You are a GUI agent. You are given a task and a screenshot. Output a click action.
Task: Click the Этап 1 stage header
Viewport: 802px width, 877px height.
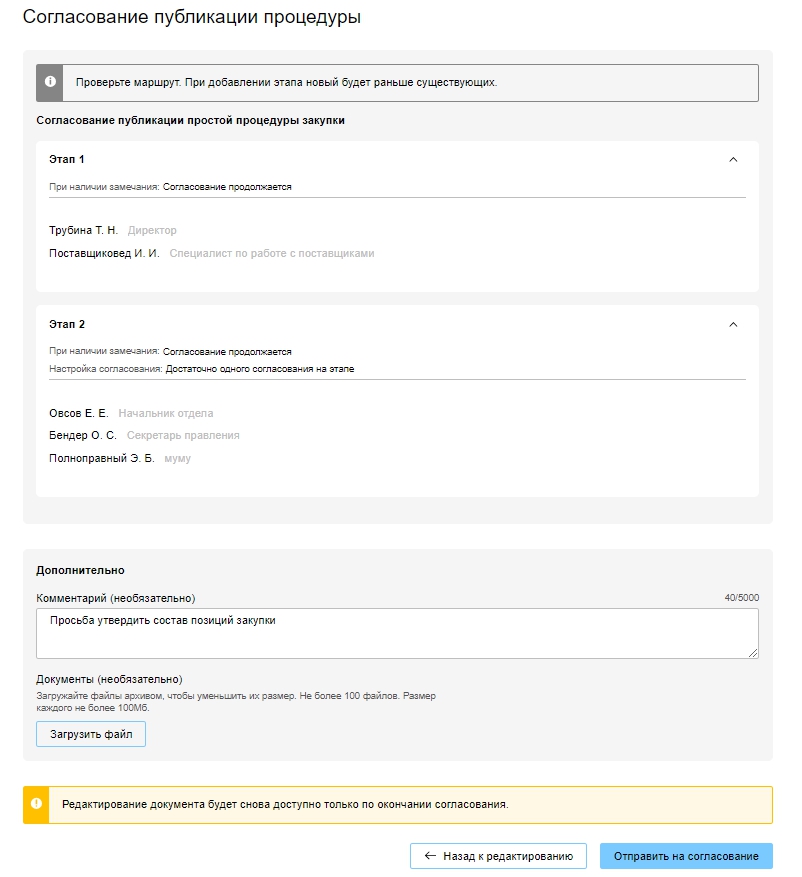[x=67, y=160]
